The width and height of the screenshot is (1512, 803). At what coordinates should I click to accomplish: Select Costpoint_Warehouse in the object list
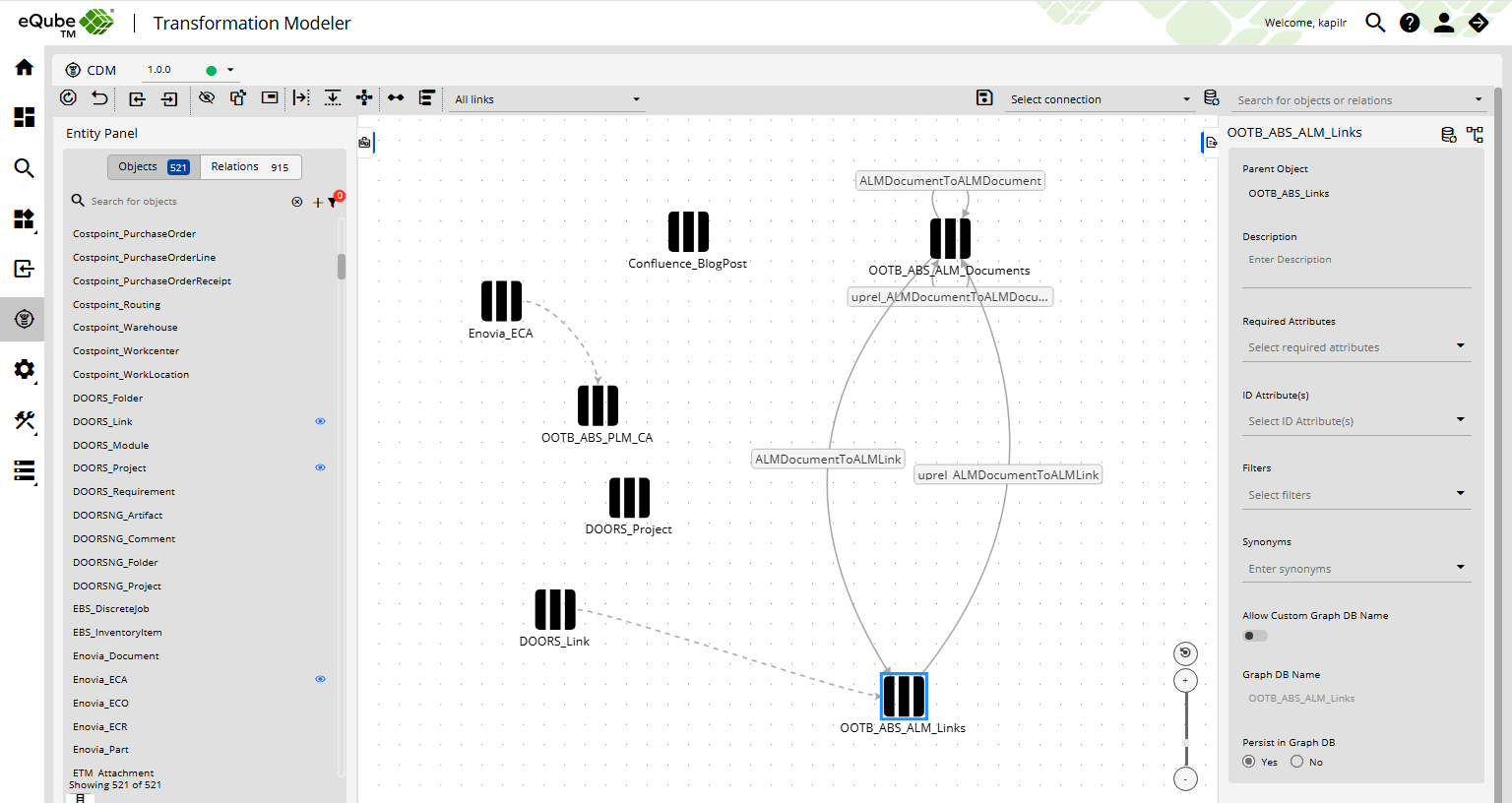point(125,328)
